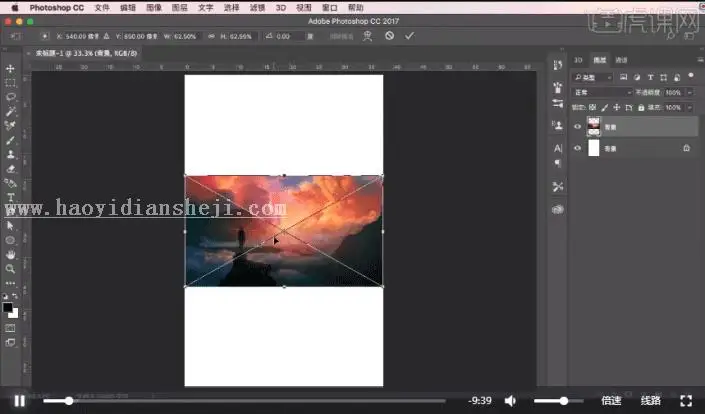Toggle lock all padlock icon
Viewport: 705px width, 414px height.
click(x=641, y=107)
